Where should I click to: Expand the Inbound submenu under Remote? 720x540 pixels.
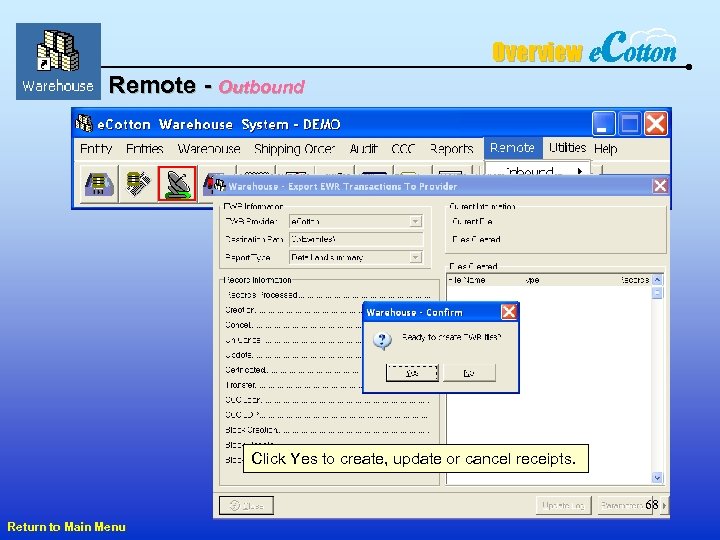(537, 171)
